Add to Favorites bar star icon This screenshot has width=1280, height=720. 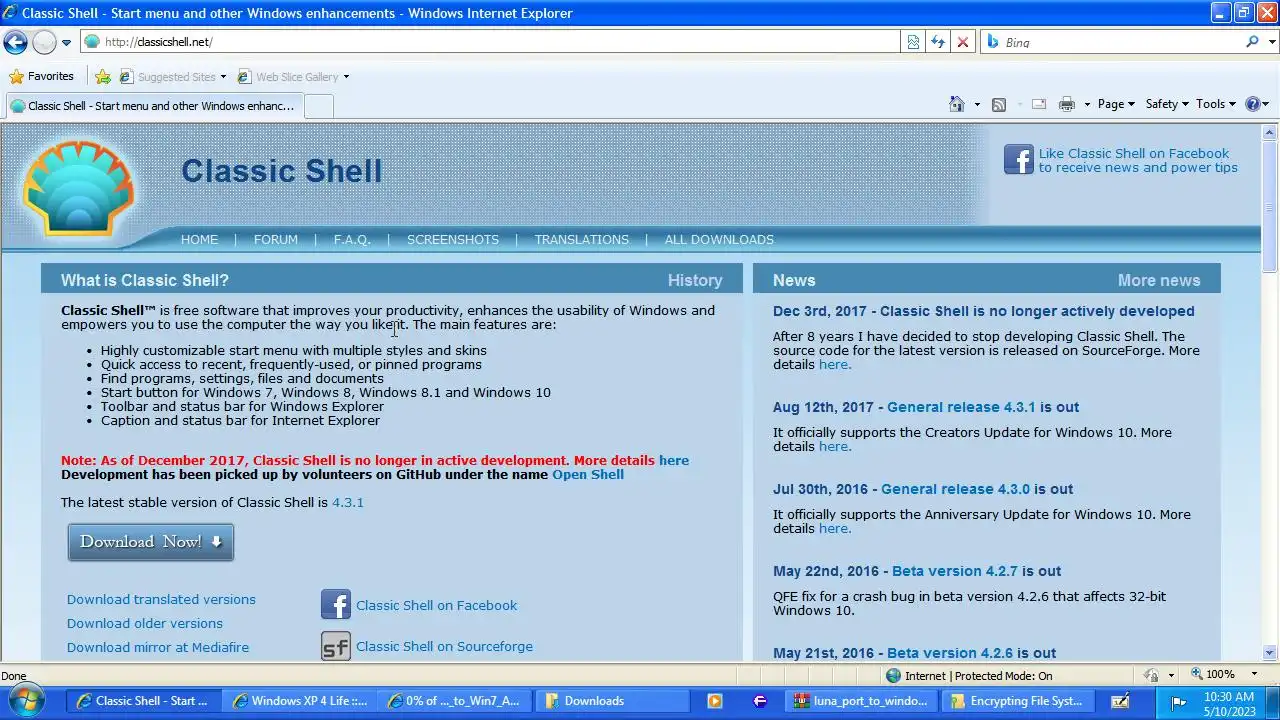tap(103, 76)
